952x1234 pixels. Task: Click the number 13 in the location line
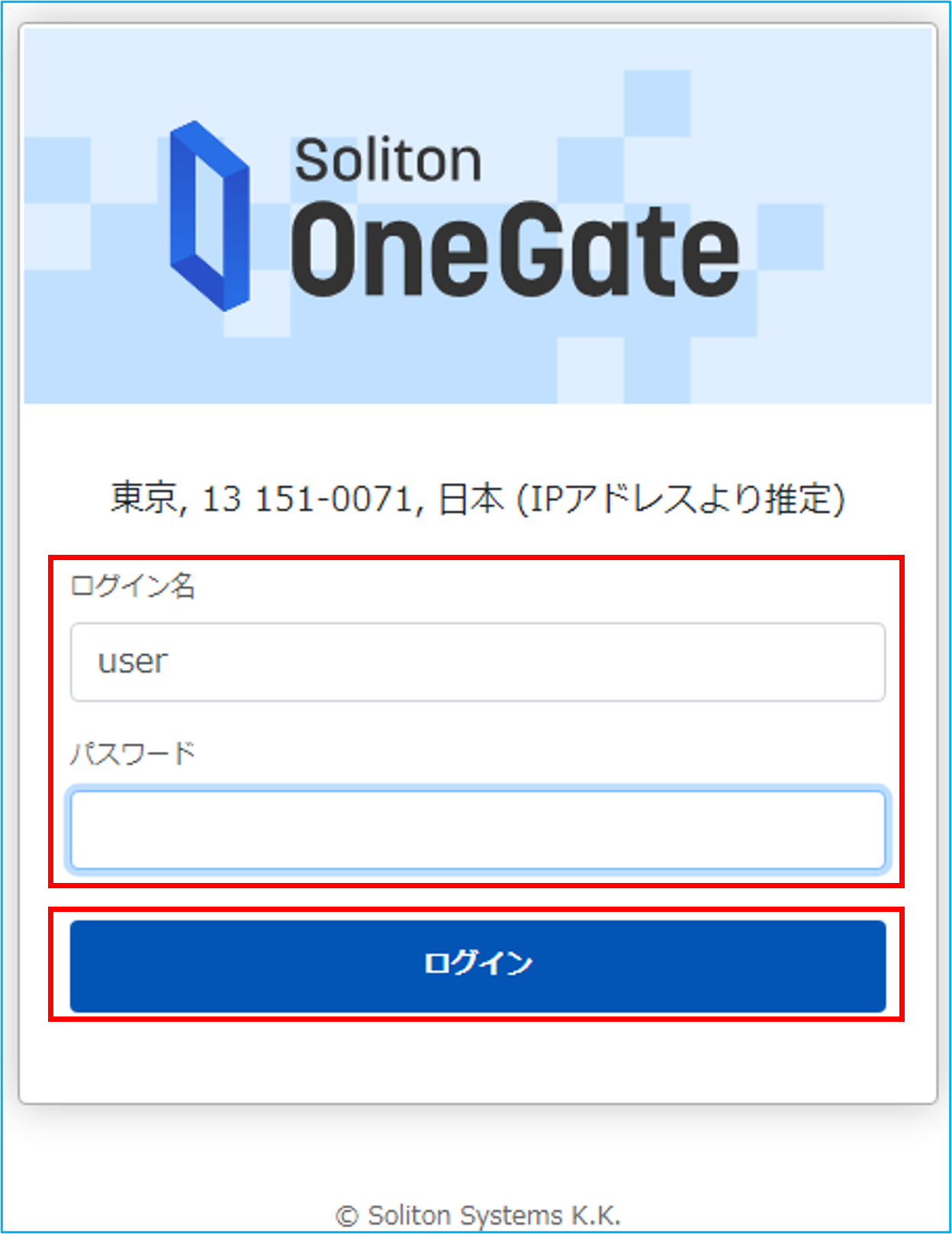click(221, 499)
